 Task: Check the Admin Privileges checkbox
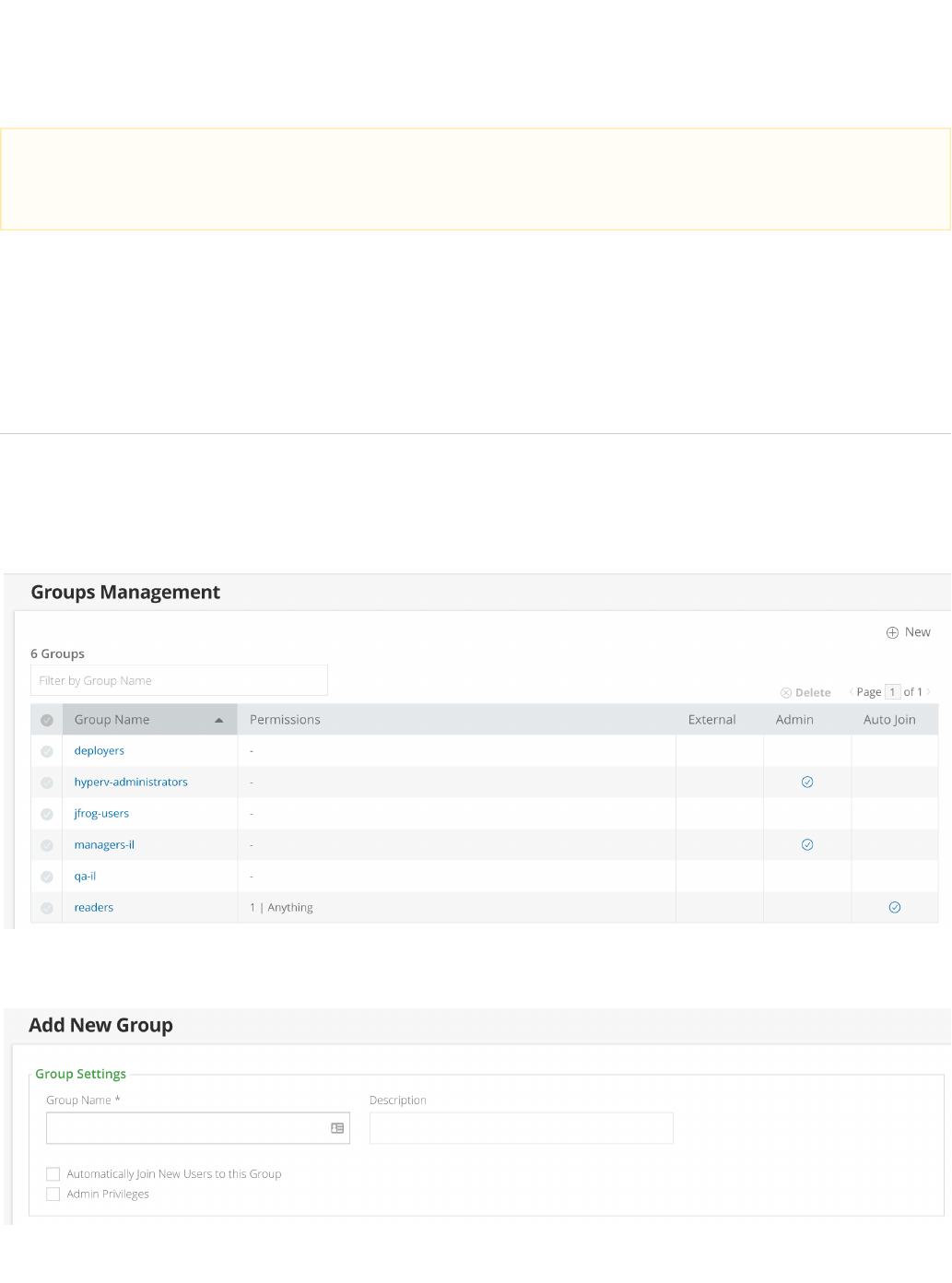53,1195
